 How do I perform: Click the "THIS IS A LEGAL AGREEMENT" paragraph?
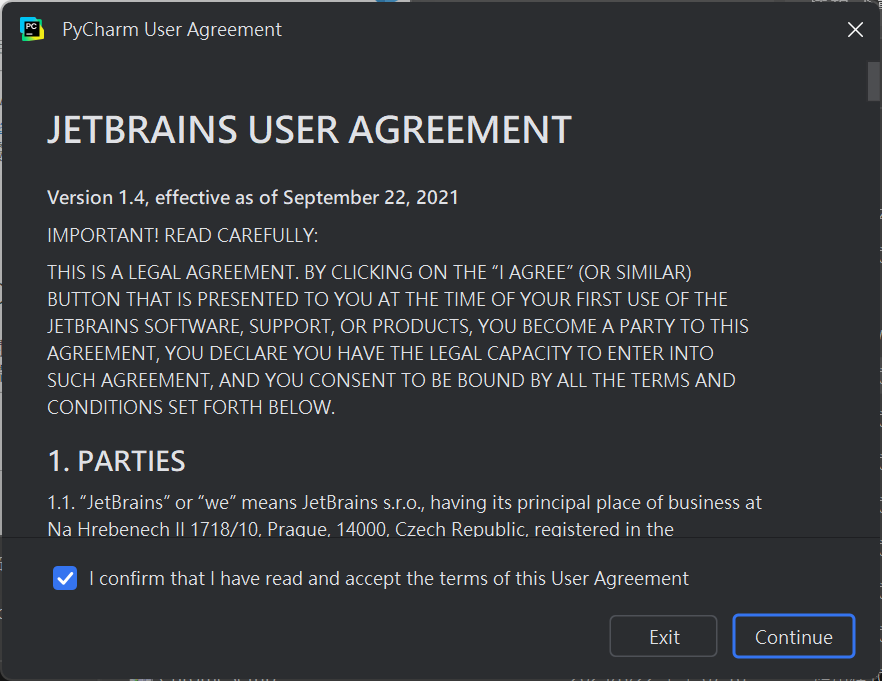[x=398, y=340]
